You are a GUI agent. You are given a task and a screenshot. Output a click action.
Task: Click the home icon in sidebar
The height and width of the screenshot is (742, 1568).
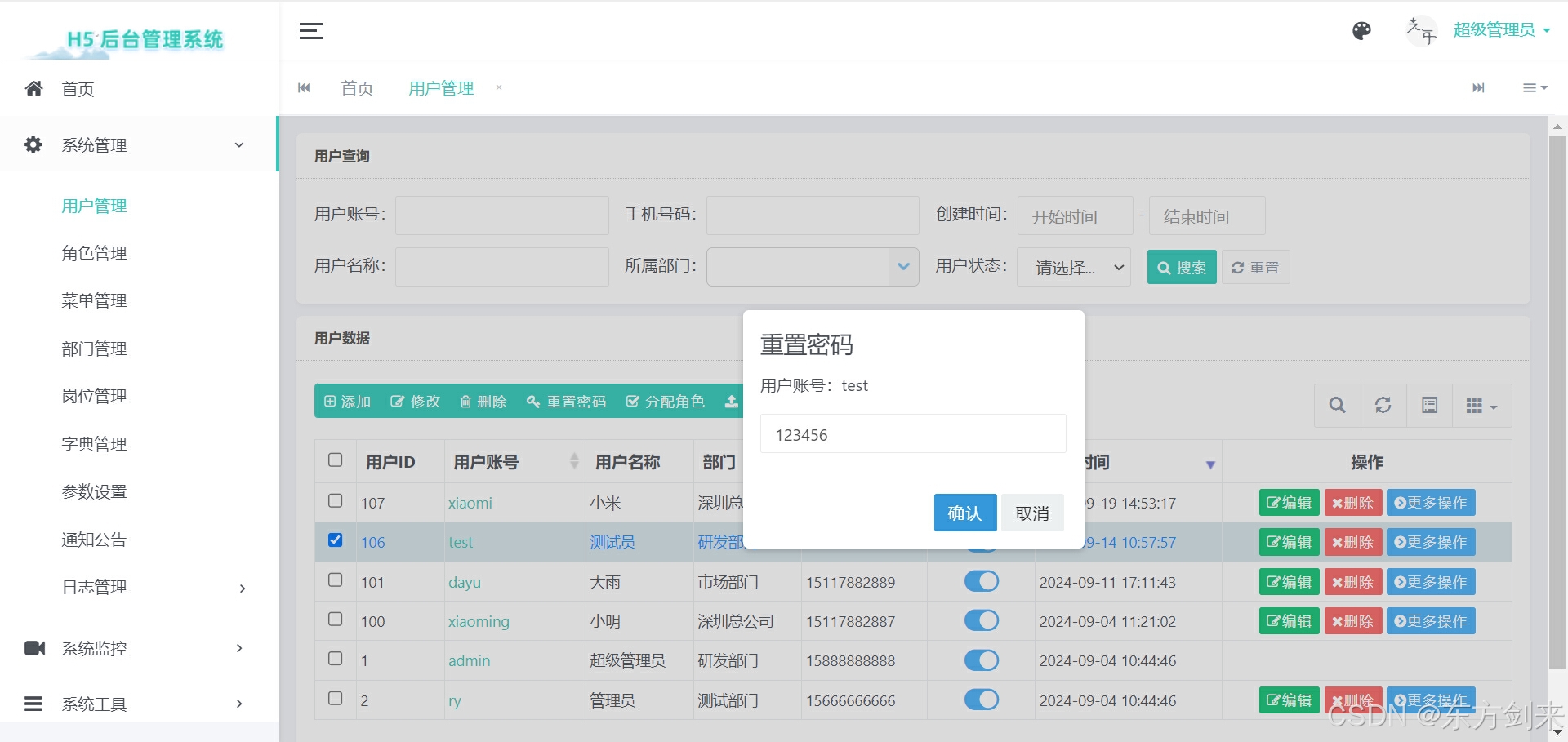pos(33,88)
